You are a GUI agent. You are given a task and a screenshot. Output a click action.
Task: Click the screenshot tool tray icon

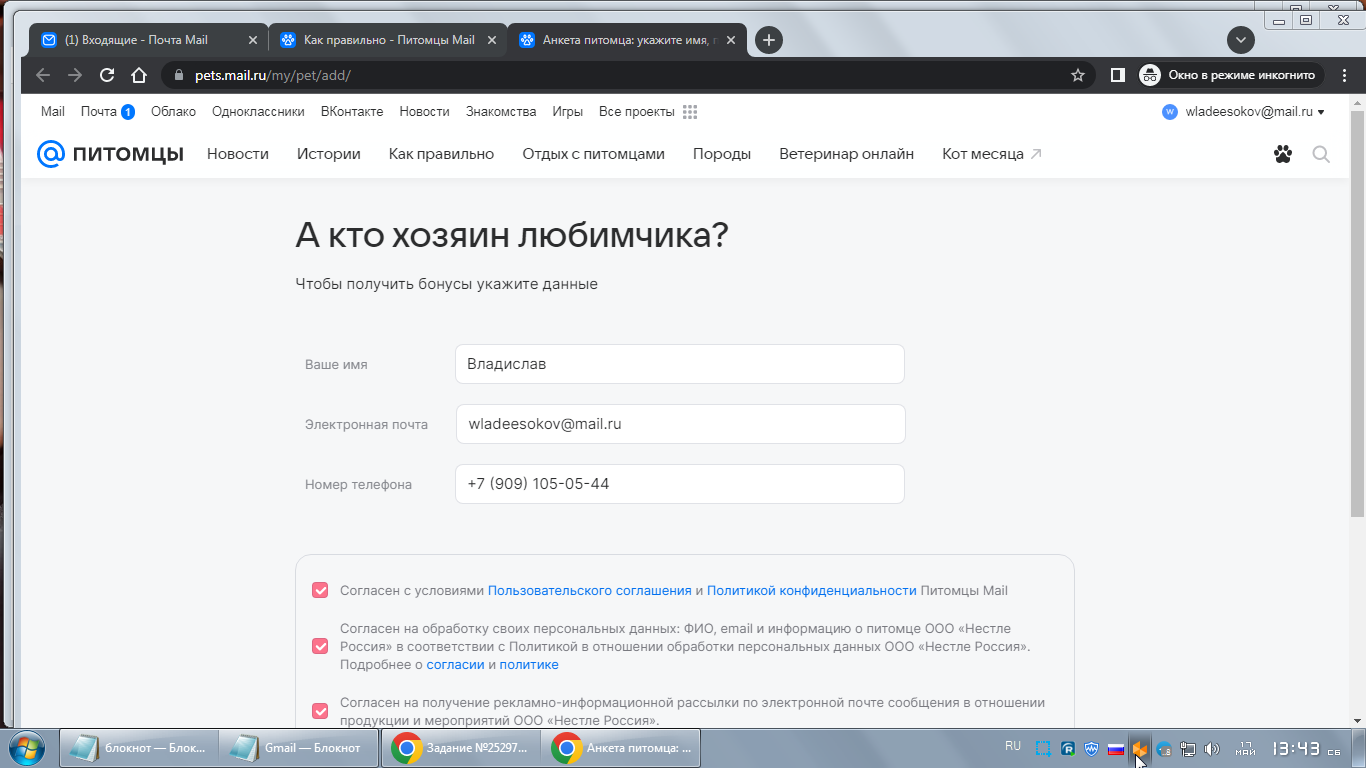point(1043,748)
